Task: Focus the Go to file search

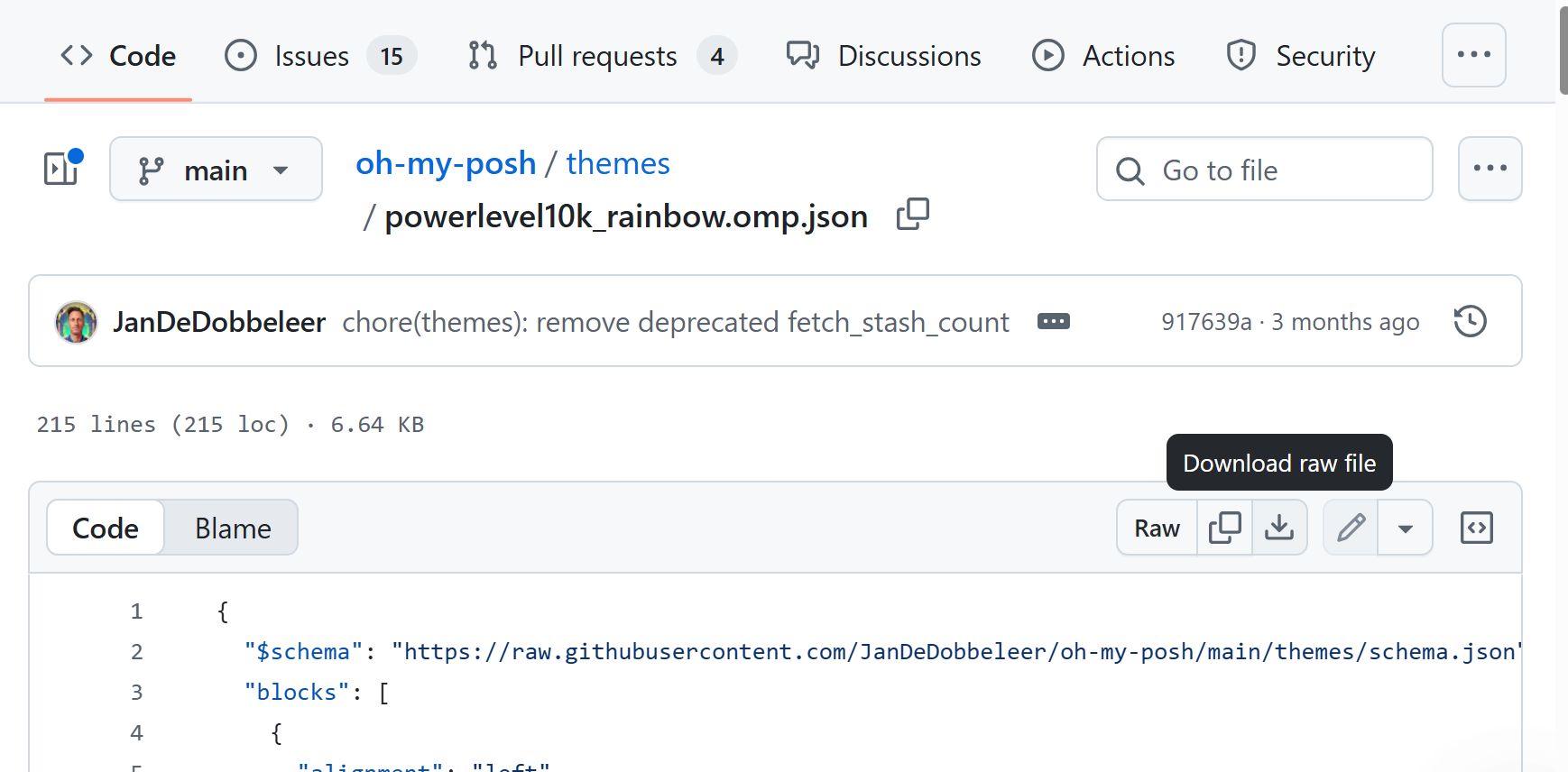Action: [x=1264, y=169]
